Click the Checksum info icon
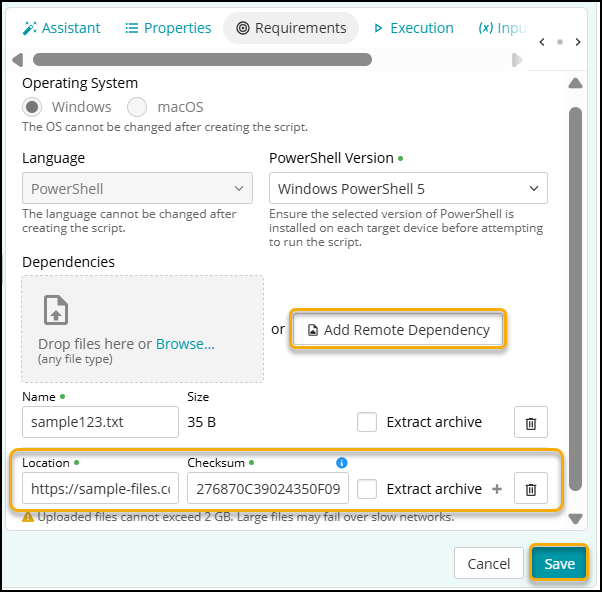The width and height of the screenshot is (602, 592). (341, 463)
